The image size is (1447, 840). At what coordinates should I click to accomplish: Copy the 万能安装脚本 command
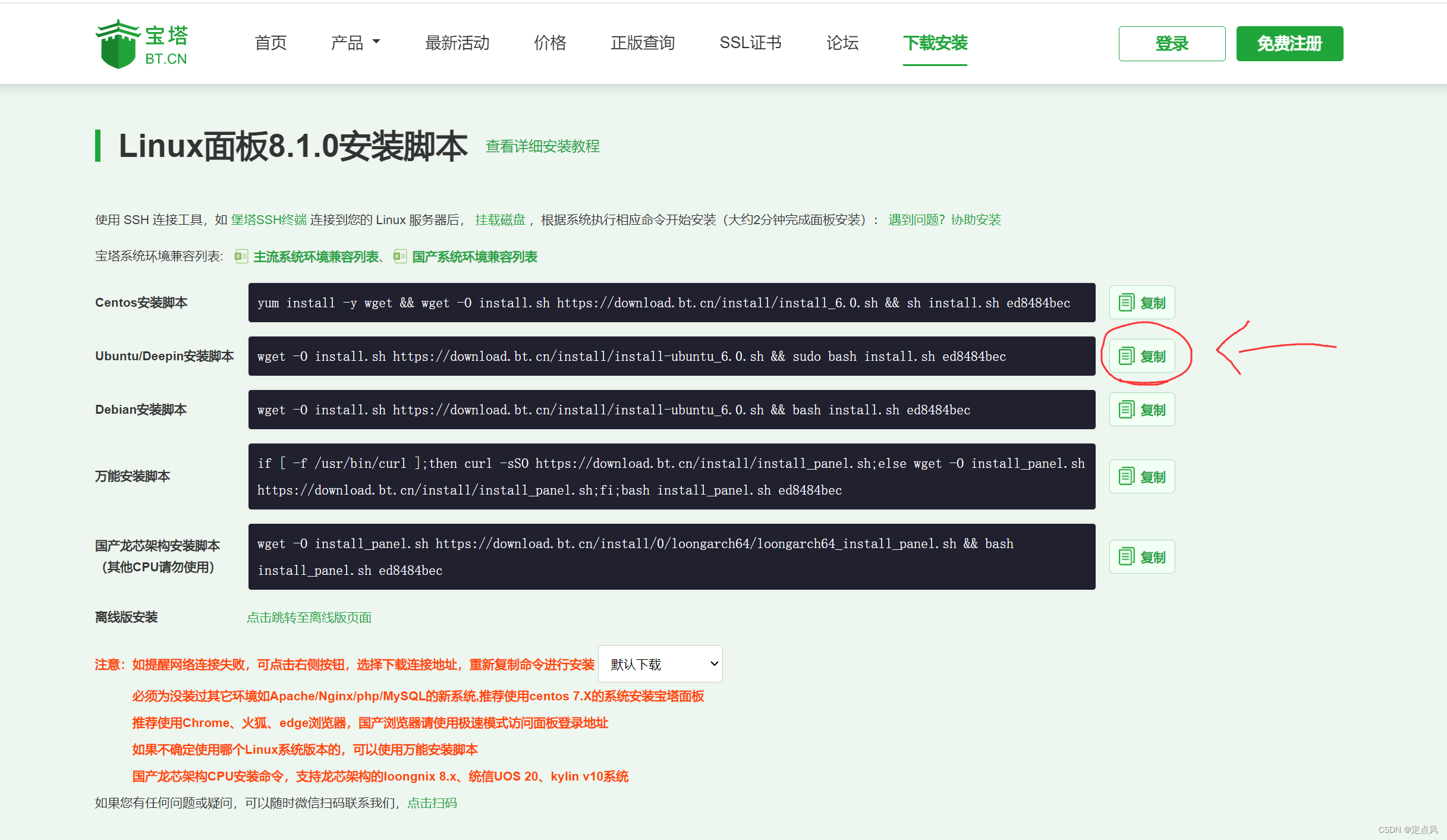coord(1141,477)
